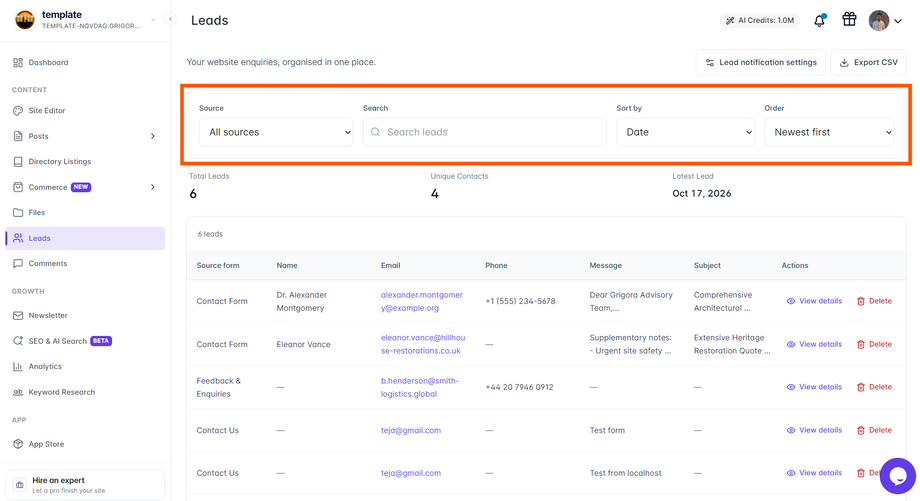
Task: Collapse the sidebar with the arrow button
Action: [x=170, y=19]
